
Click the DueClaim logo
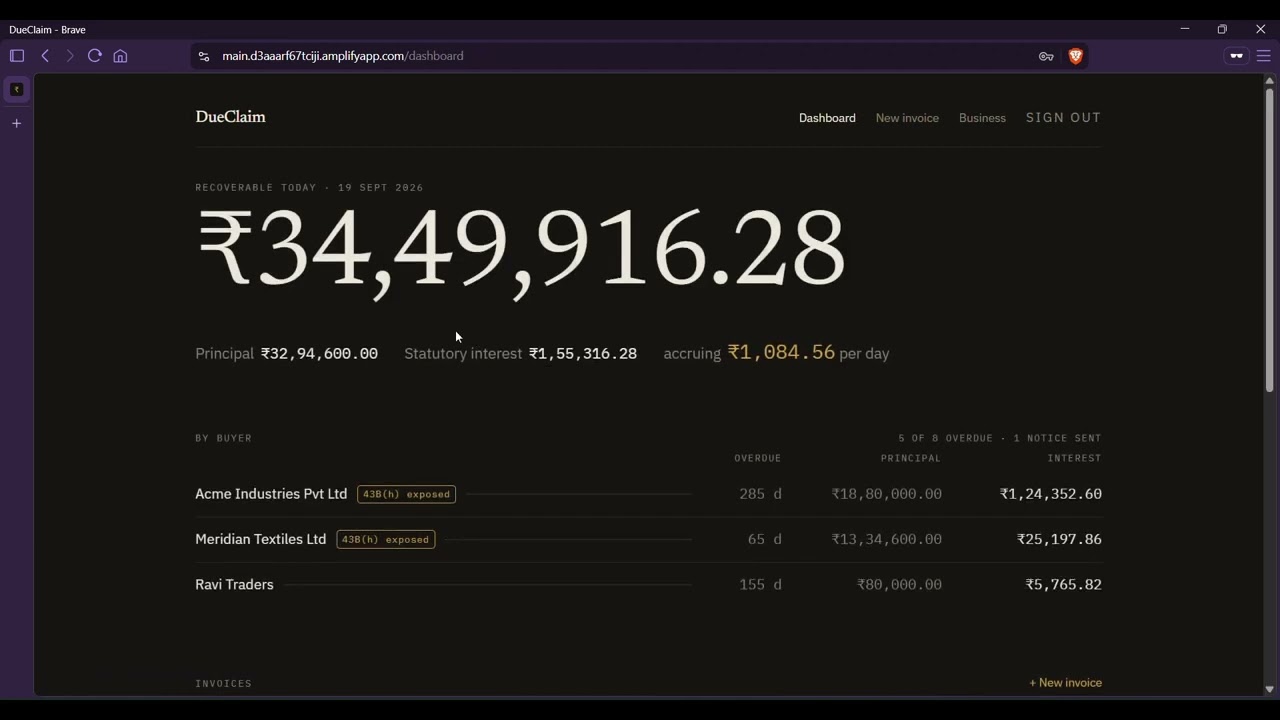click(230, 117)
